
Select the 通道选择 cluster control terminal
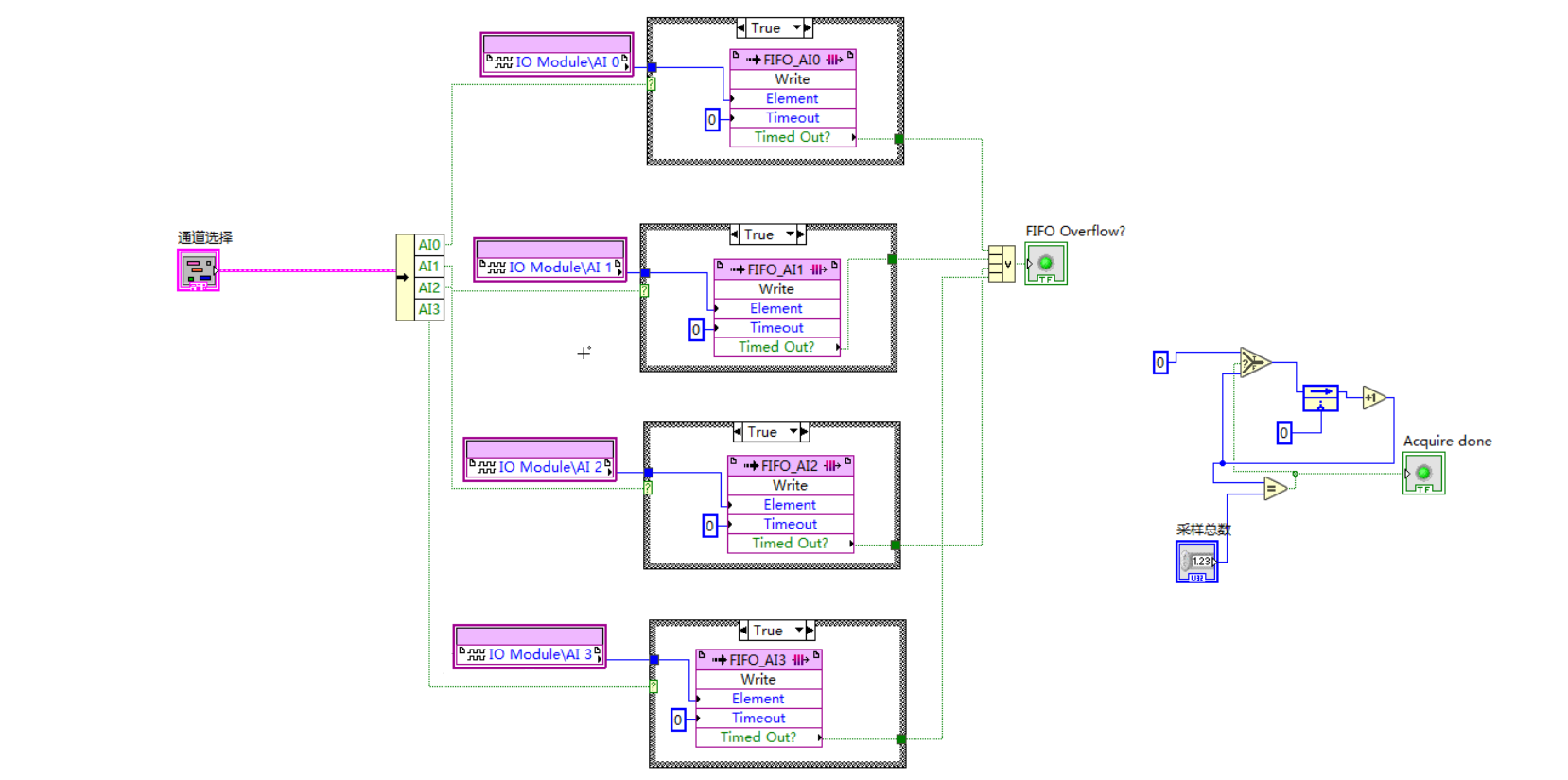point(198,270)
